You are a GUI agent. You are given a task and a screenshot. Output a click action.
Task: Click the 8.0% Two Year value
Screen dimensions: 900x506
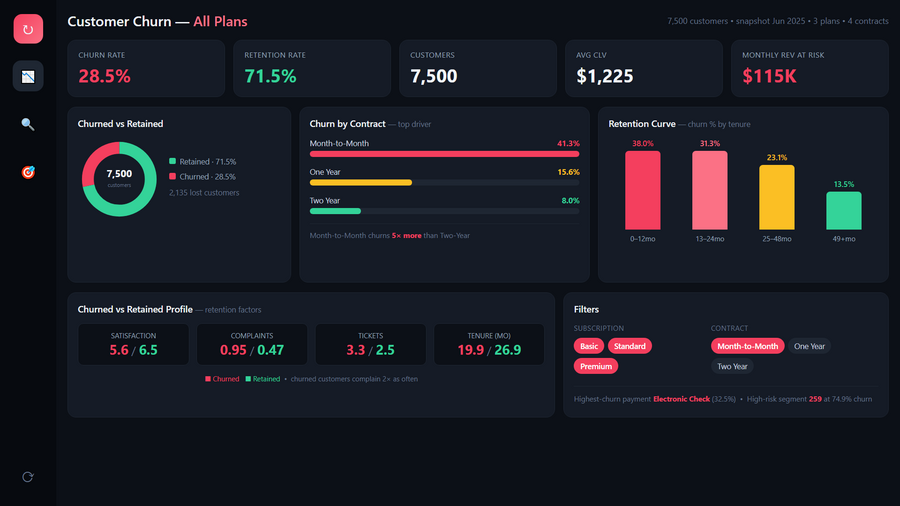[571, 201]
